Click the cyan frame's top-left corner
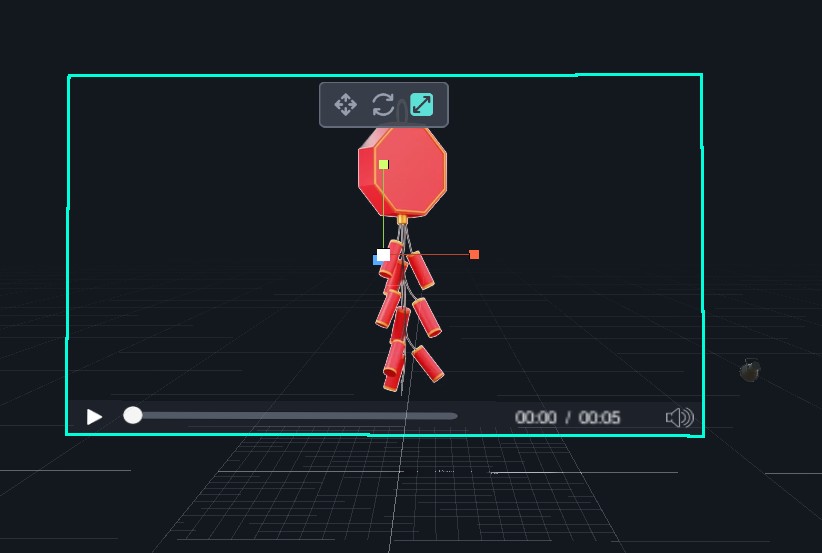The width and height of the screenshot is (822, 553). point(69,76)
